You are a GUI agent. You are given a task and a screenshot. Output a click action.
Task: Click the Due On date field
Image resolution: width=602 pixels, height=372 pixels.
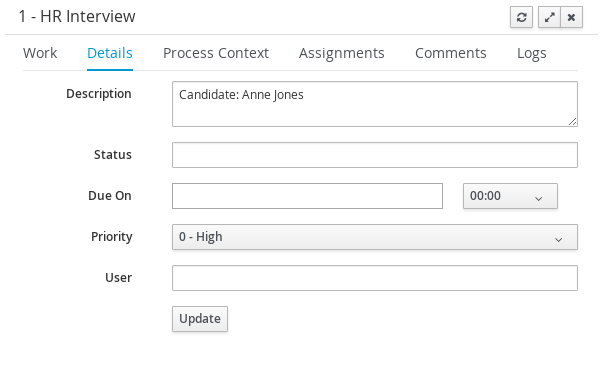click(307, 196)
